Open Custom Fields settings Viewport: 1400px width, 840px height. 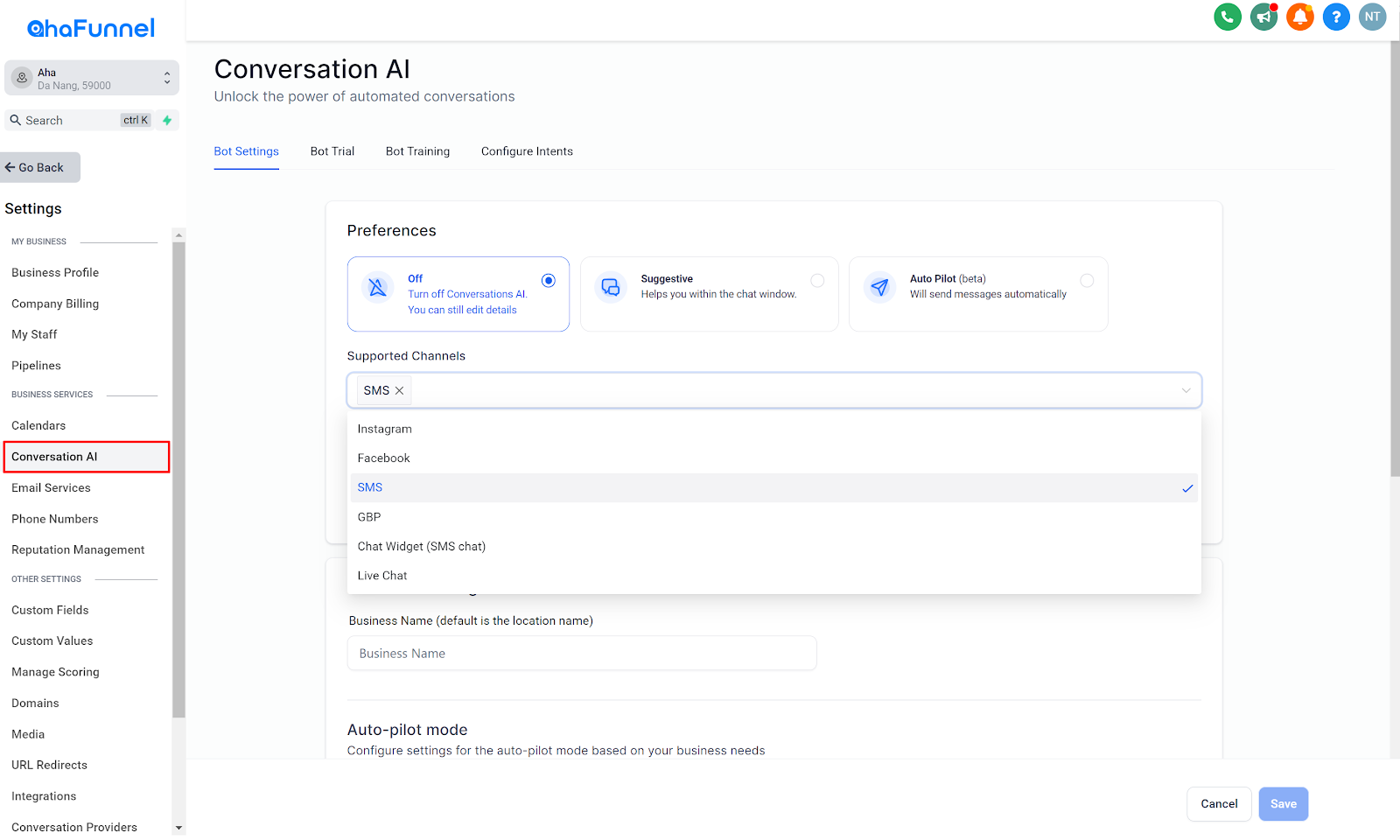50,610
